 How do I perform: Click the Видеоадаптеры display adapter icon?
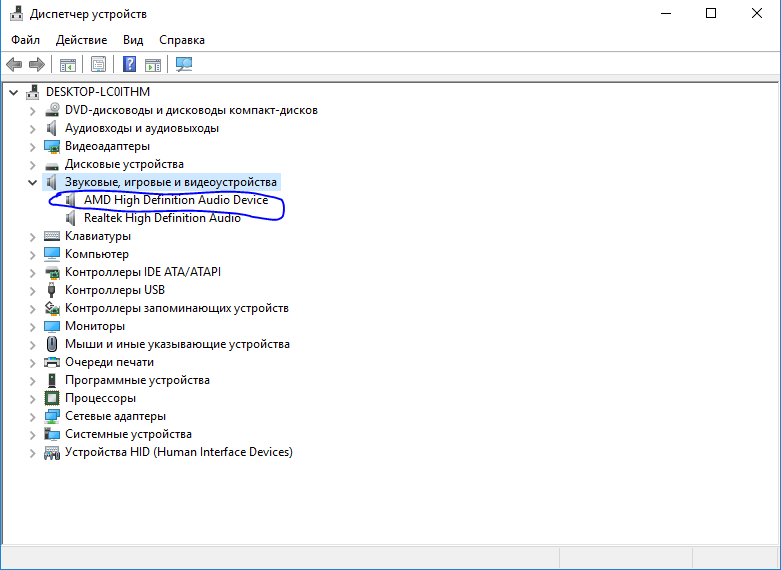point(52,146)
